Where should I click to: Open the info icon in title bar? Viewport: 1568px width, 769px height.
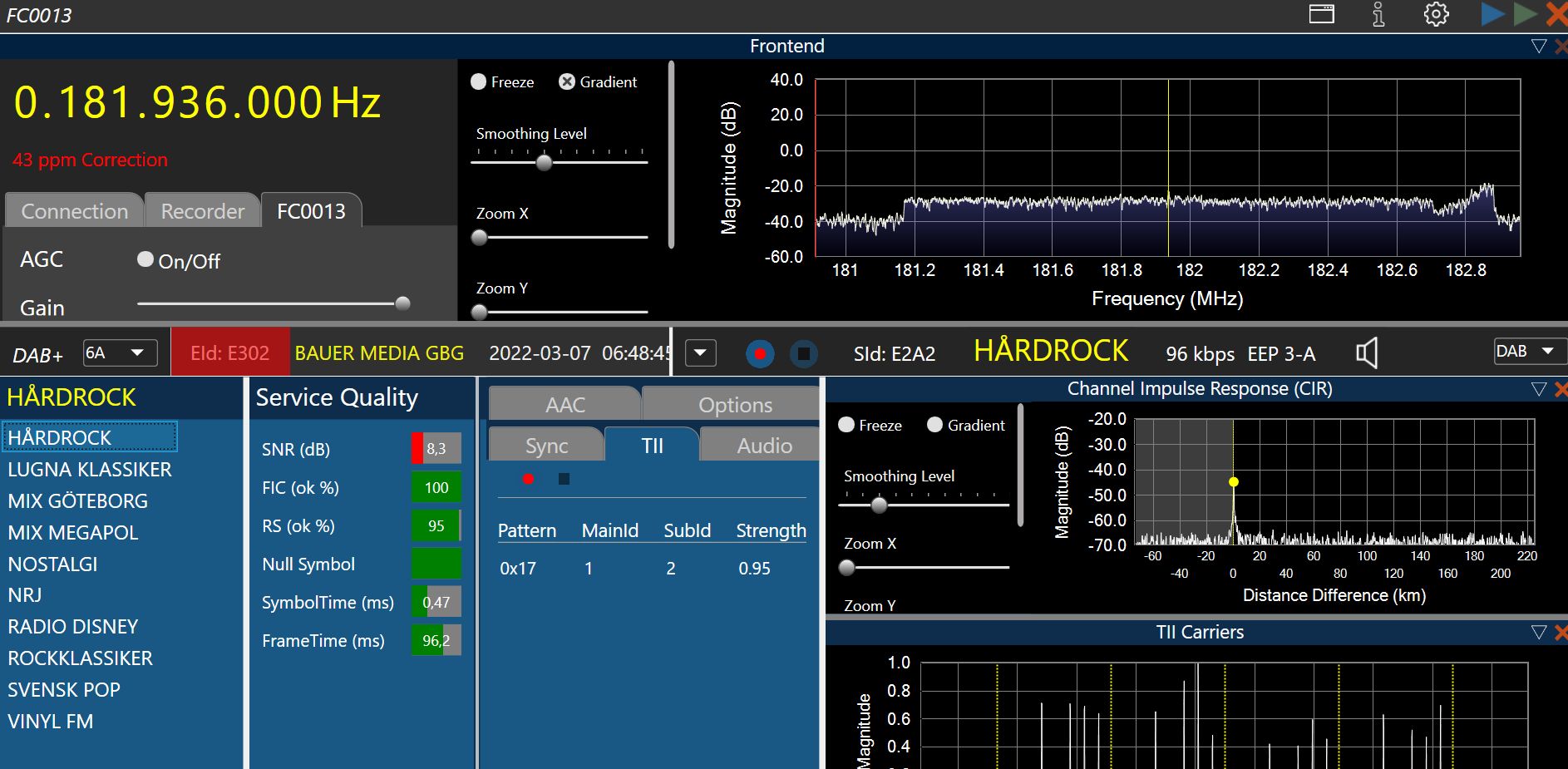tap(1378, 14)
